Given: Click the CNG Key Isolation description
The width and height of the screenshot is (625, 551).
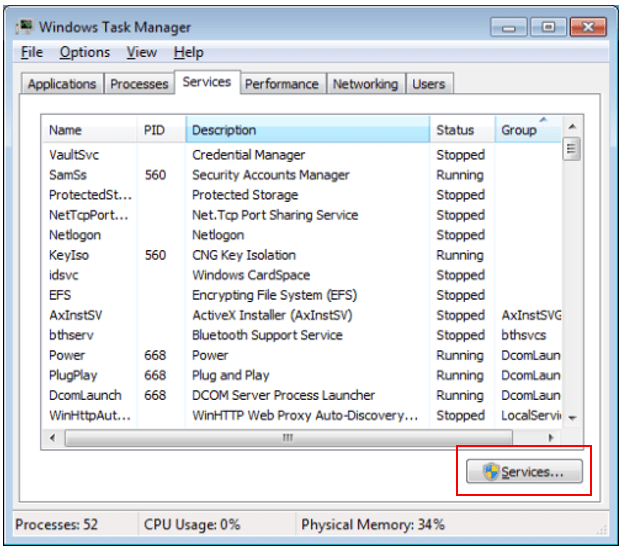Looking at the screenshot, I should 244,255.
